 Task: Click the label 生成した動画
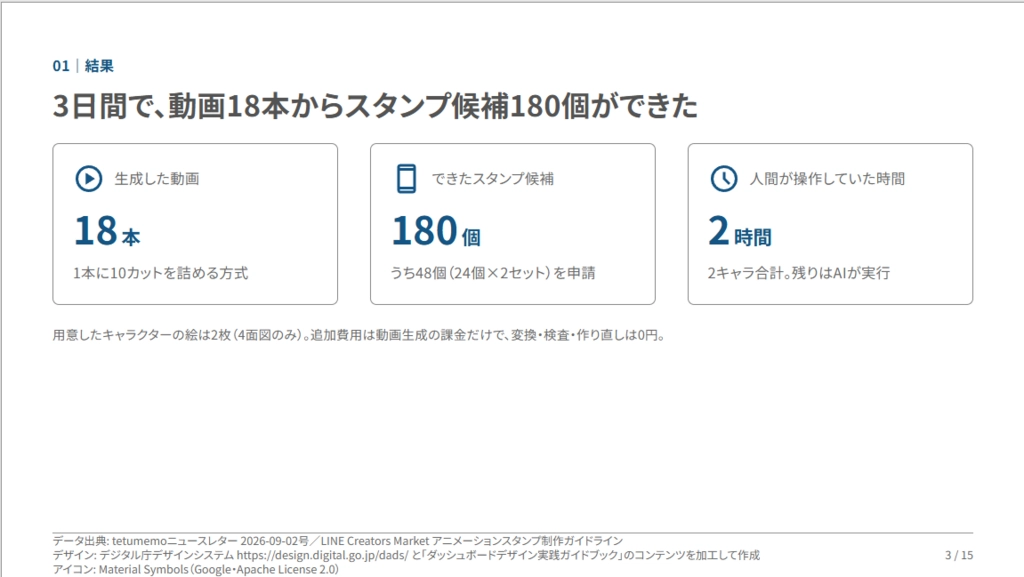point(157,179)
